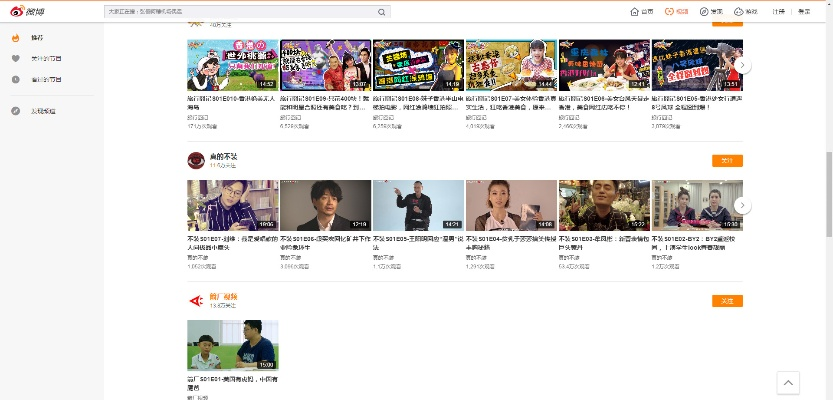
Task: Click the 真的不装 channel avatar
Action: (196, 160)
